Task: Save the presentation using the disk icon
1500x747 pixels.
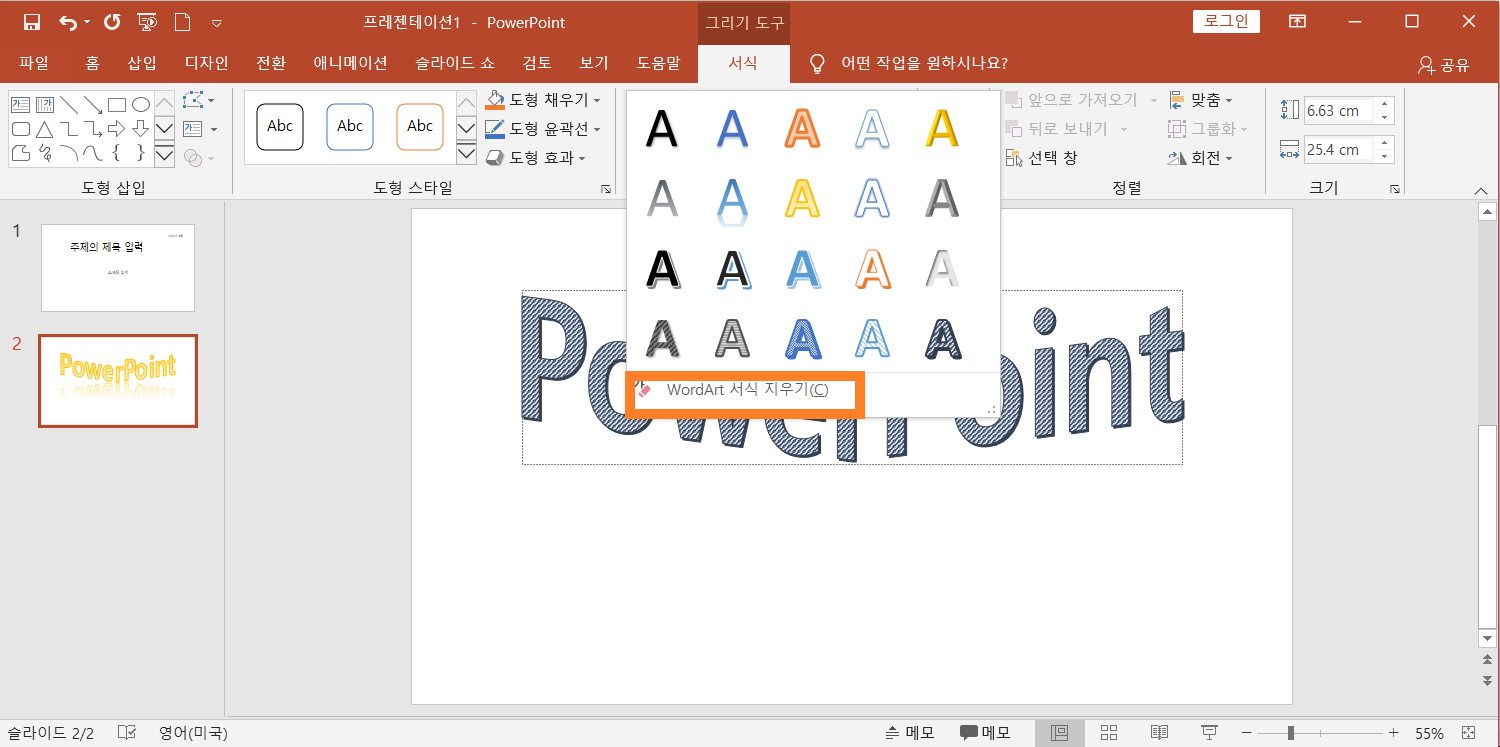Action: tap(32, 22)
